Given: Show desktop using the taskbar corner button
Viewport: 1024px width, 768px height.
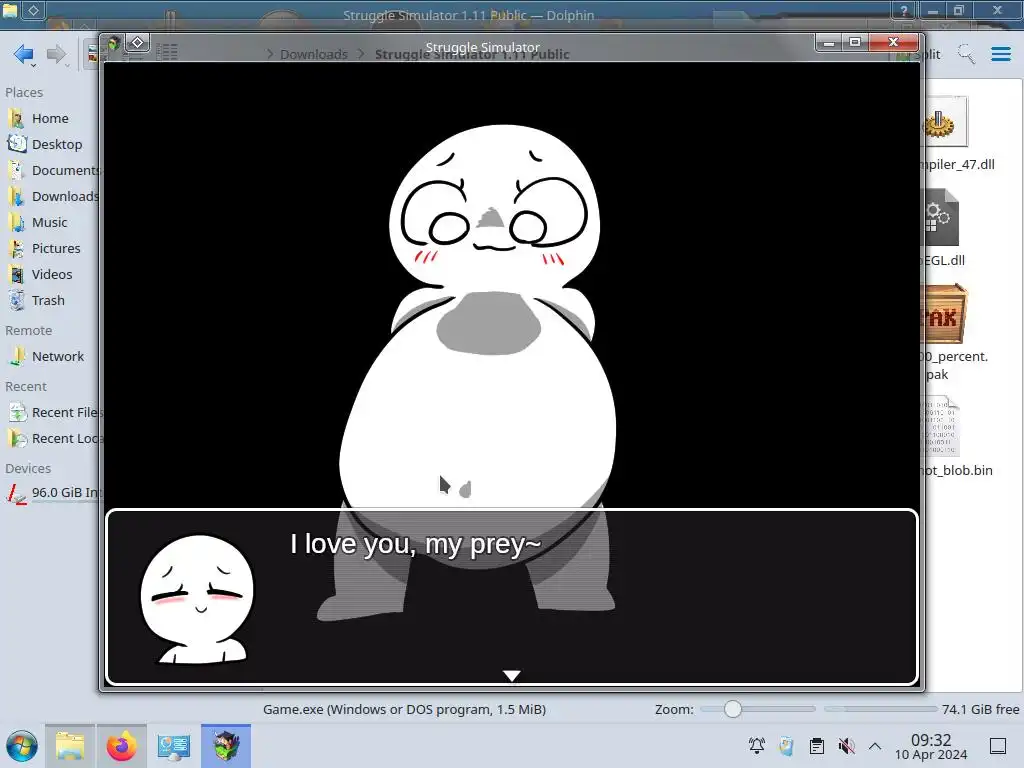Looking at the screenshot, I should (x=998, y=746).
